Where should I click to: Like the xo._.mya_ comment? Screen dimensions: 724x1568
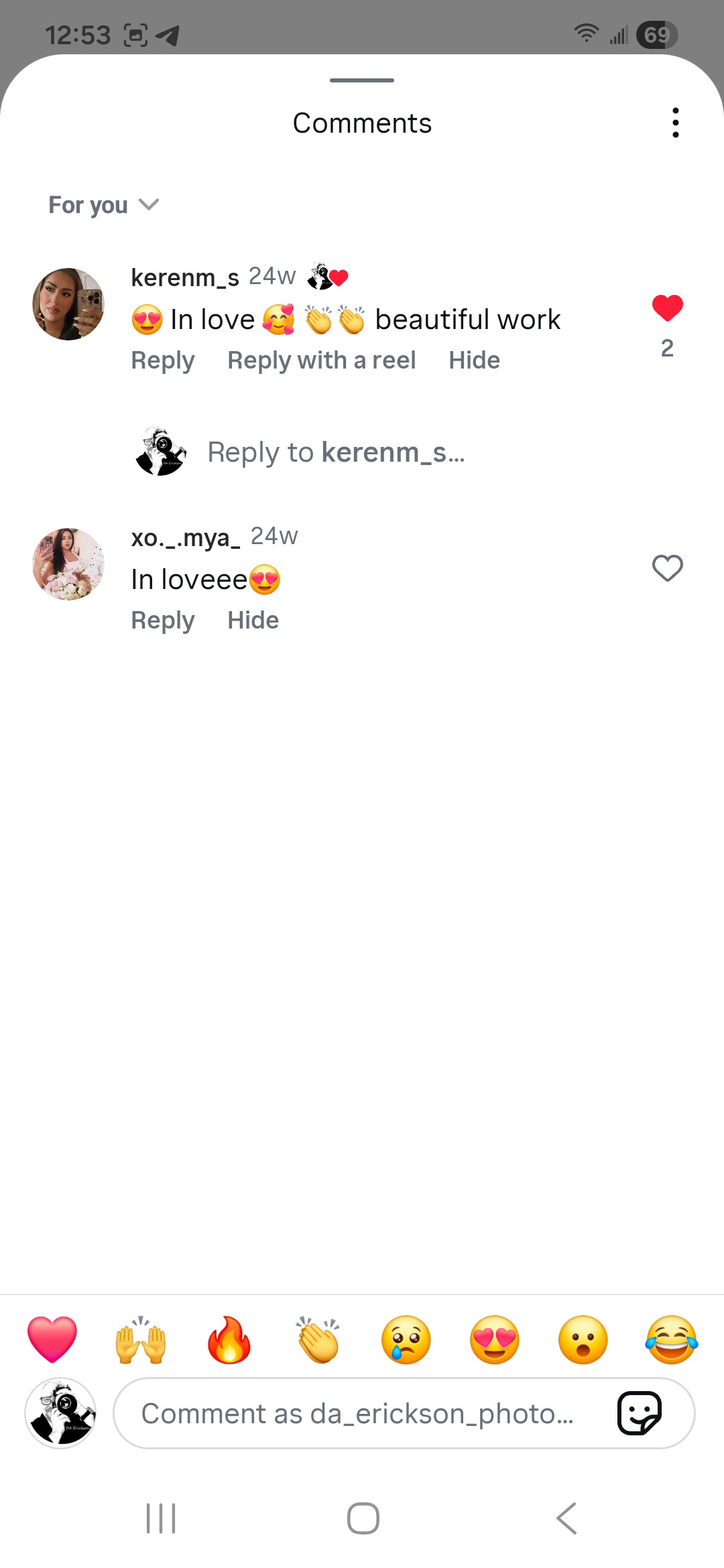tap(667, 568)
